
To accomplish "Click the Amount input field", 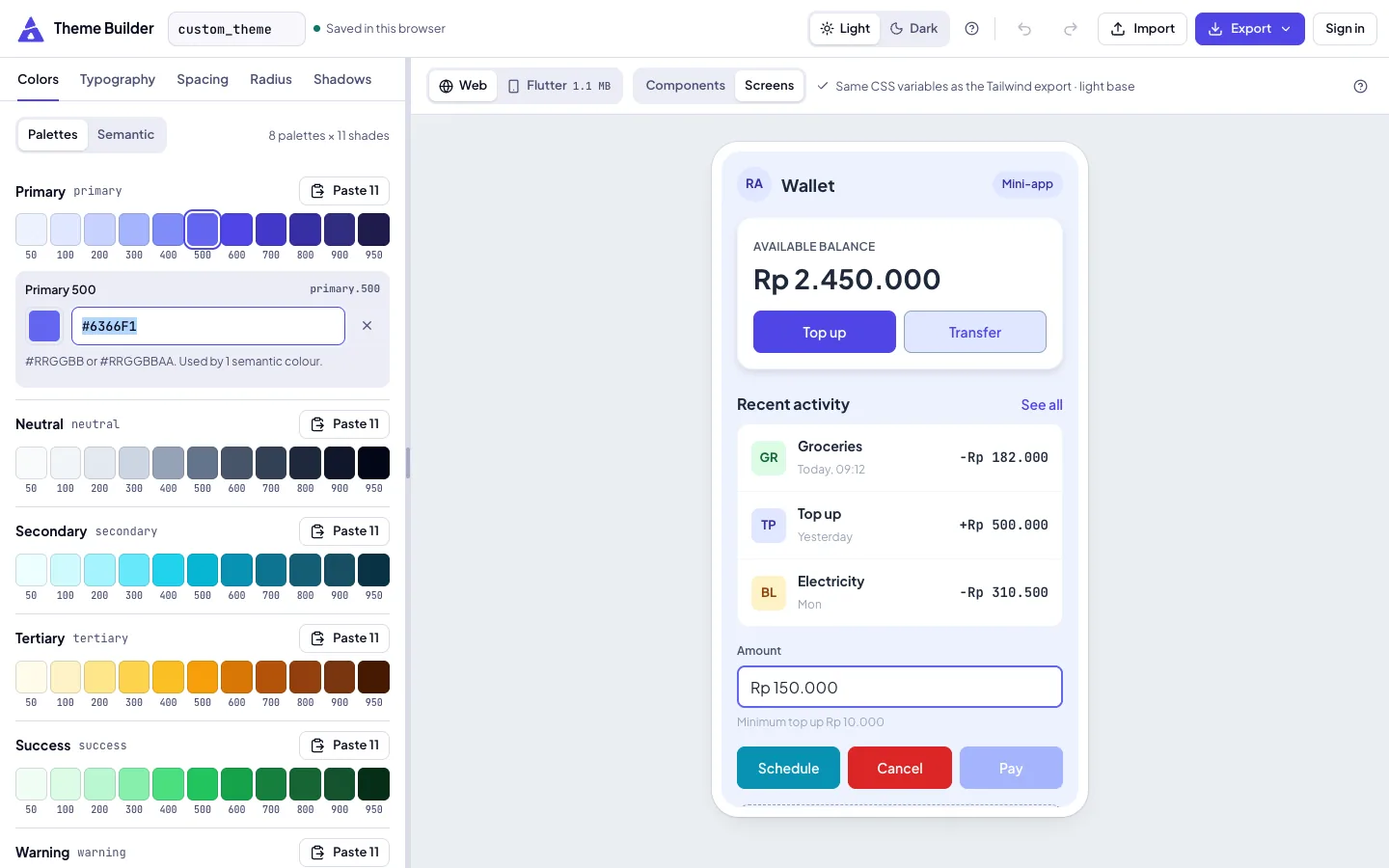I will coord(900,688).
